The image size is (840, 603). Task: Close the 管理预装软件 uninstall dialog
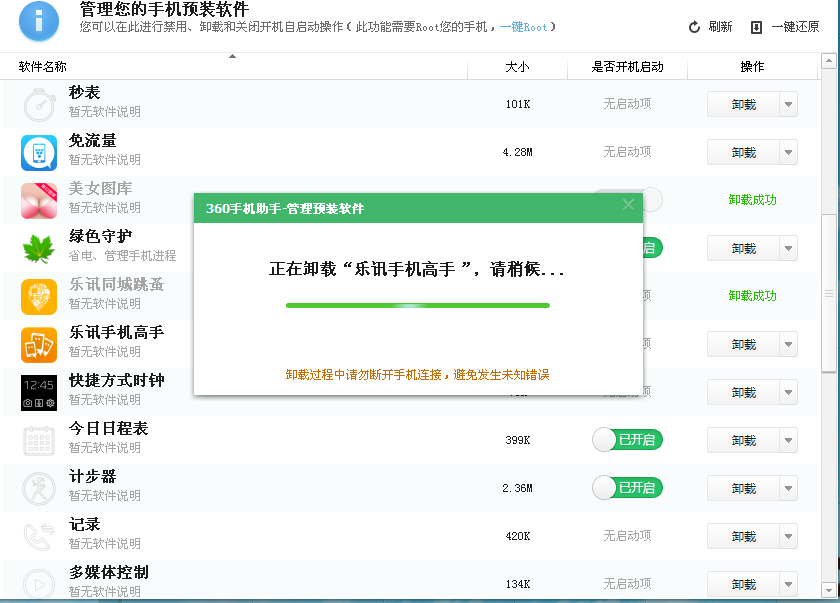(x=628, y=205)
